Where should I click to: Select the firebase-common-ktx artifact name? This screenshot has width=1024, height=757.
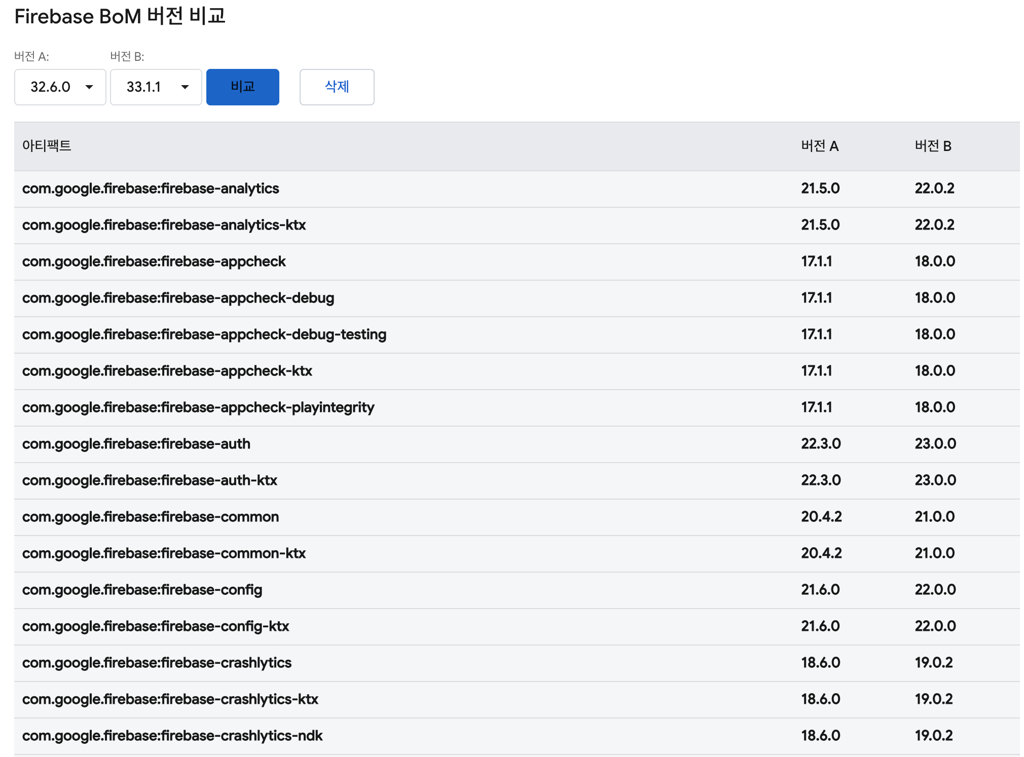tap(164, 554)
